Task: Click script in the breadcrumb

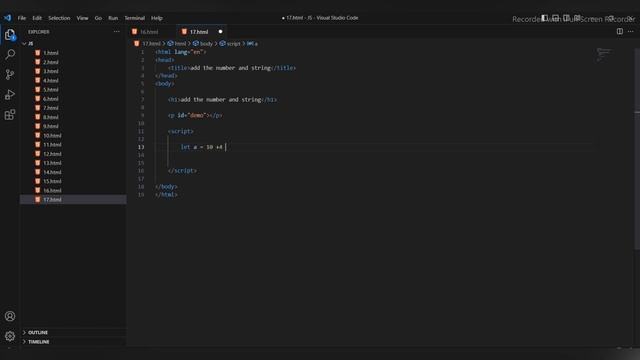Action: tap(230, 44)
